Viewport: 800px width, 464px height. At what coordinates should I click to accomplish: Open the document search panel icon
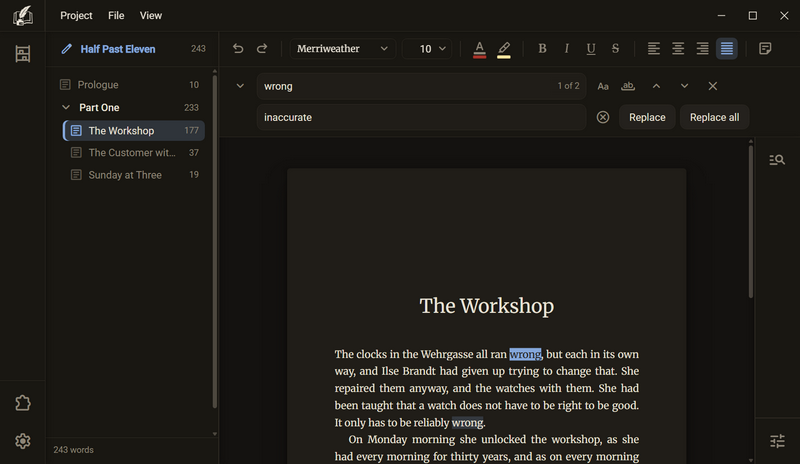pyautogui.click(x=777, y=160)
